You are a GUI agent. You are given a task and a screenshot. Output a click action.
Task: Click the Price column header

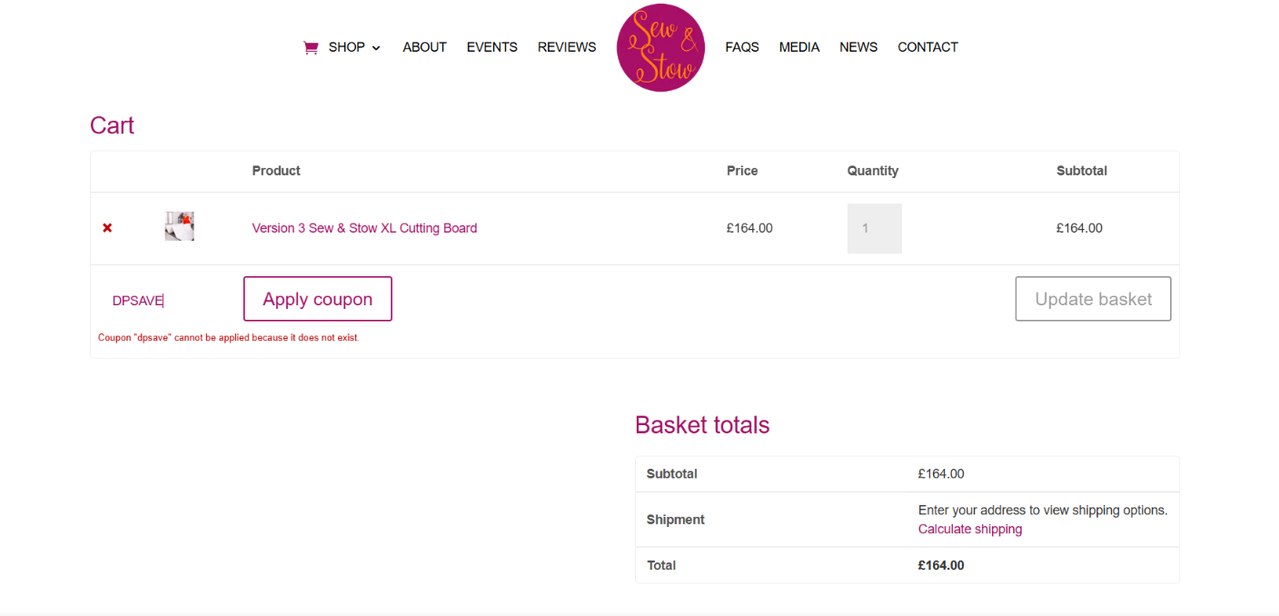point(742,171)
